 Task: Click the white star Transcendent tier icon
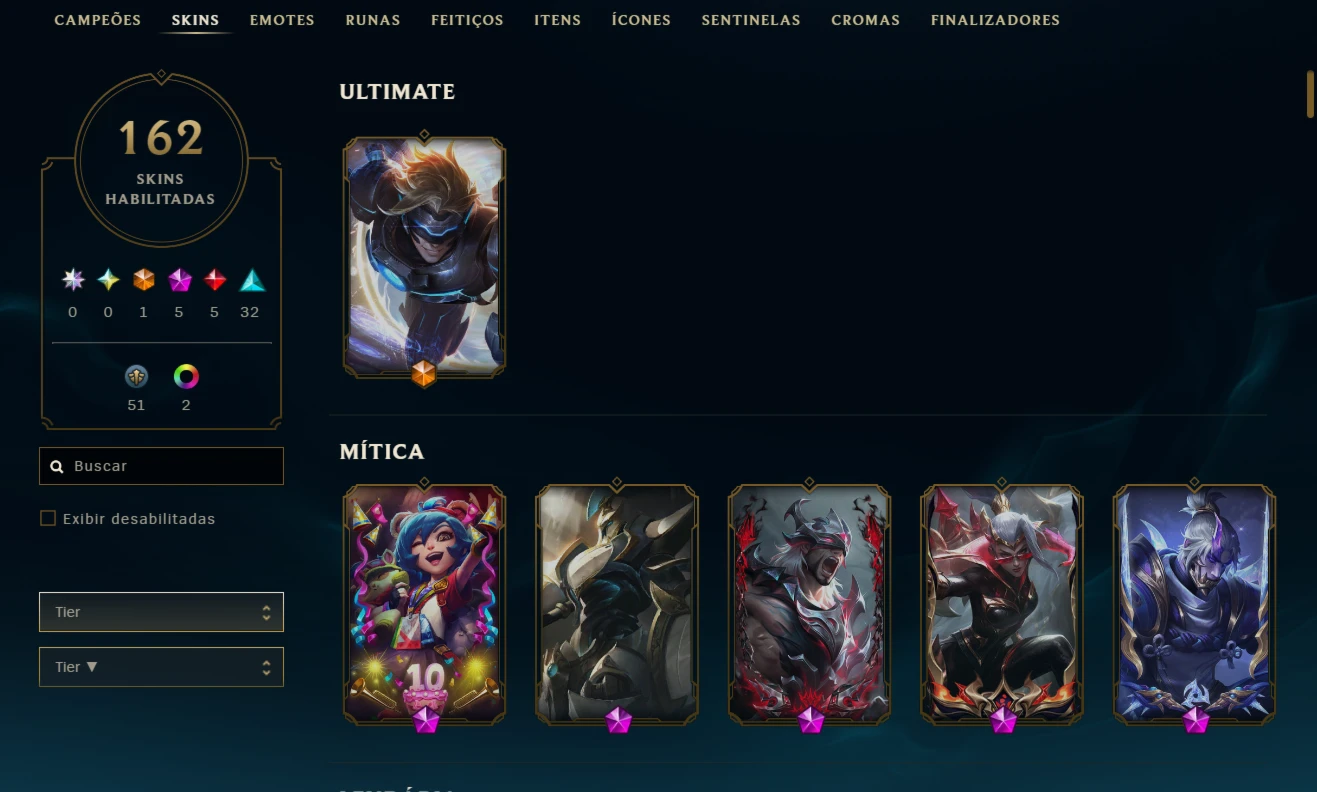pos(73,280)
